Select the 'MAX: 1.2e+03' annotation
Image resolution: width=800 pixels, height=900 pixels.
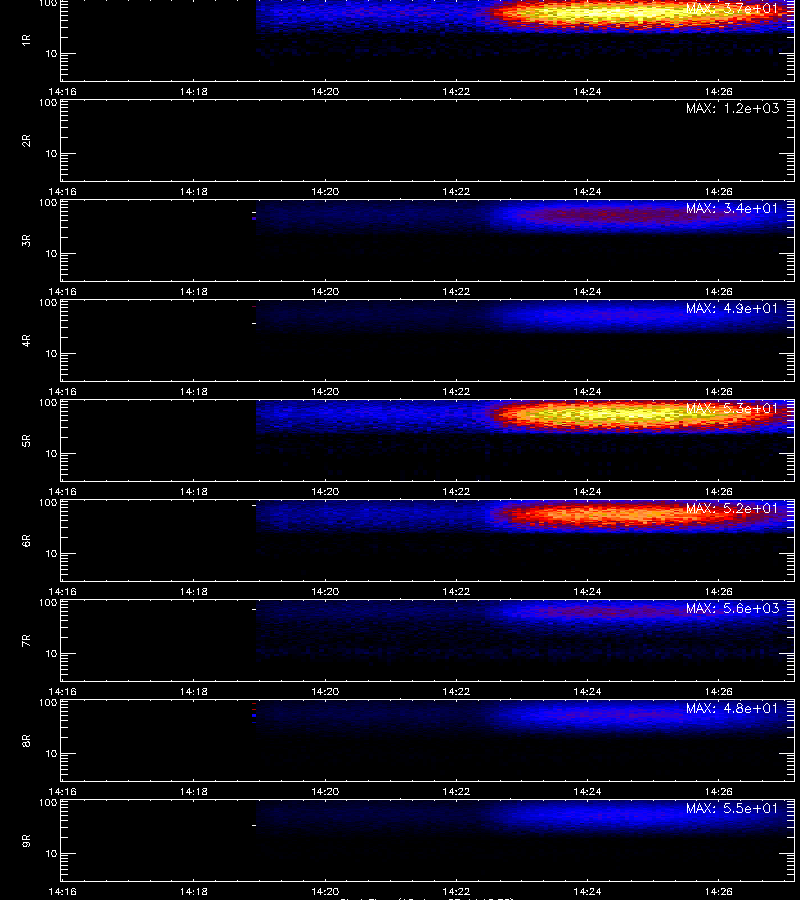click(732, 108)
